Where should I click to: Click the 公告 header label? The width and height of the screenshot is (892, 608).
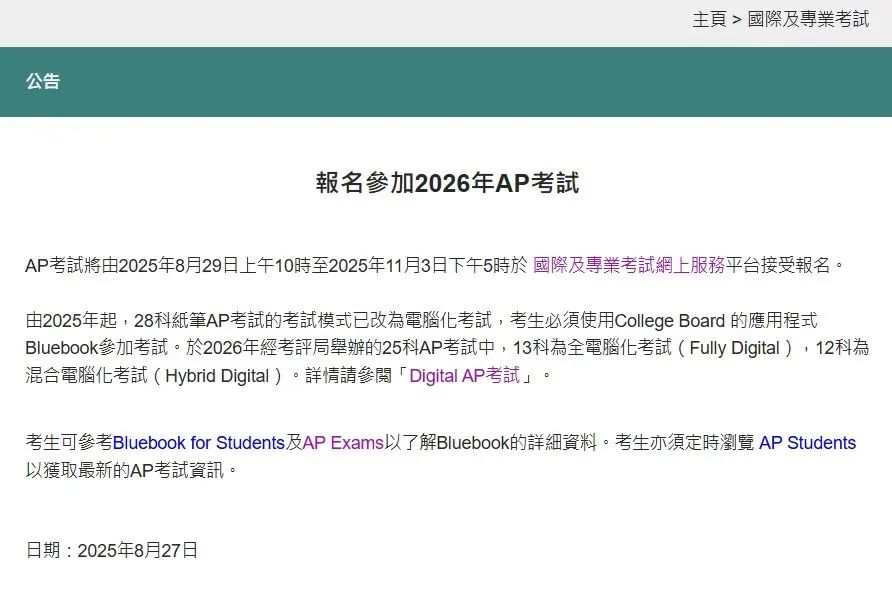coord(43,81)
